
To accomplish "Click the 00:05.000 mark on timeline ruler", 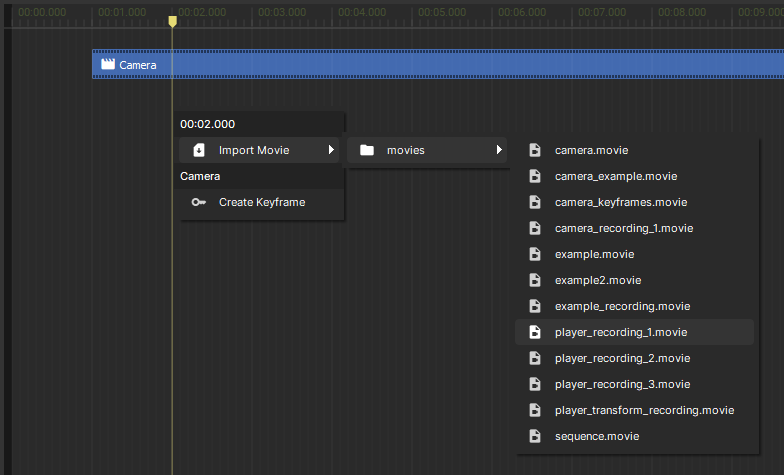I will (x=441, y=13).
